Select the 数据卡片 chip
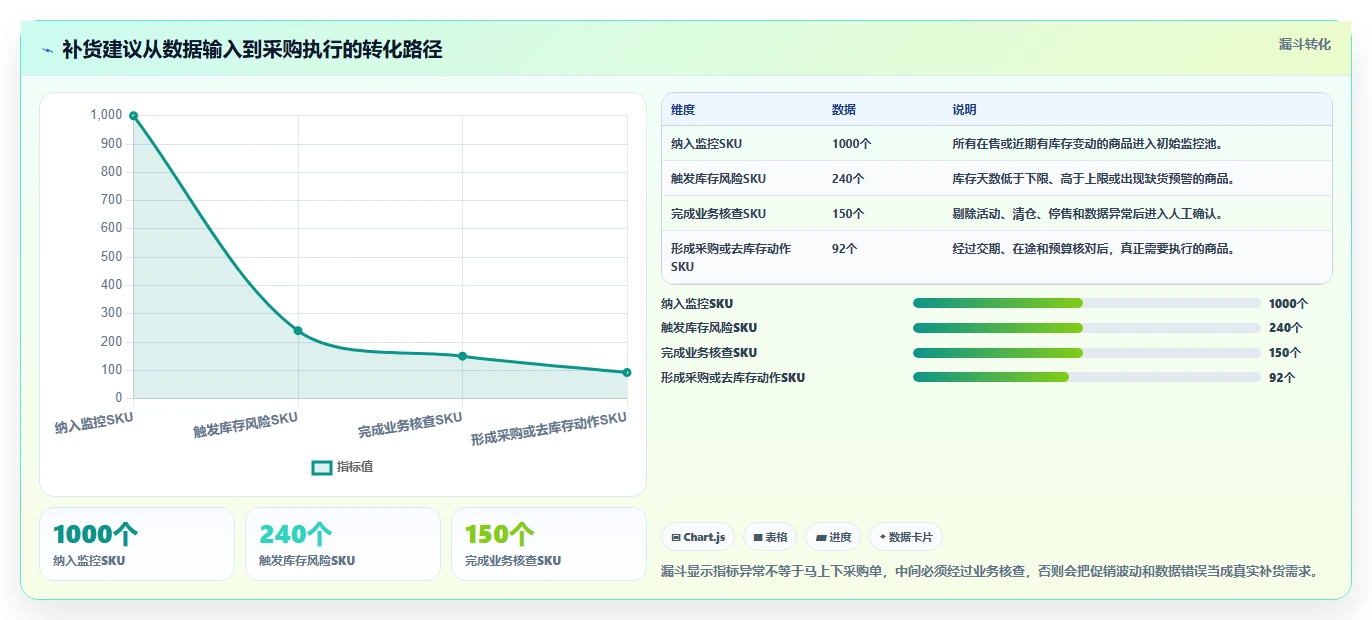This screenshot has height=620, width=1372. coord(906,537)
